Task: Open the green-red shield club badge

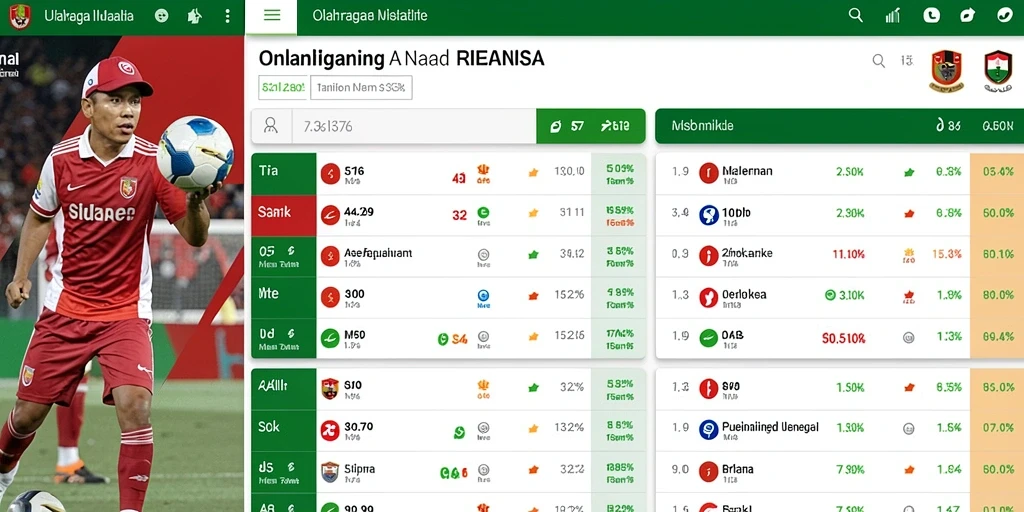Action: click(998, 70)
